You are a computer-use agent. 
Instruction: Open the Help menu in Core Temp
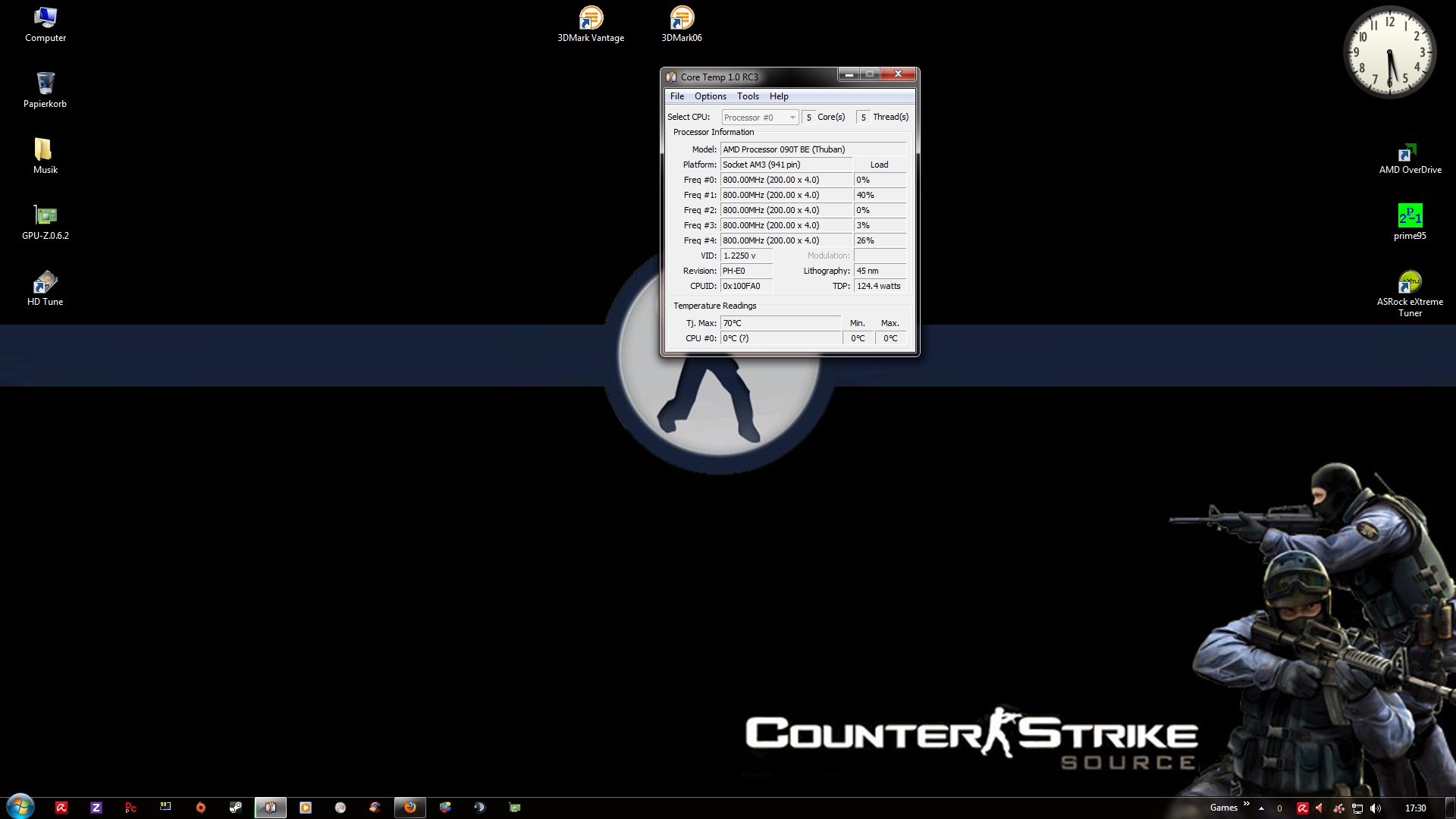[x=779, y=96]
